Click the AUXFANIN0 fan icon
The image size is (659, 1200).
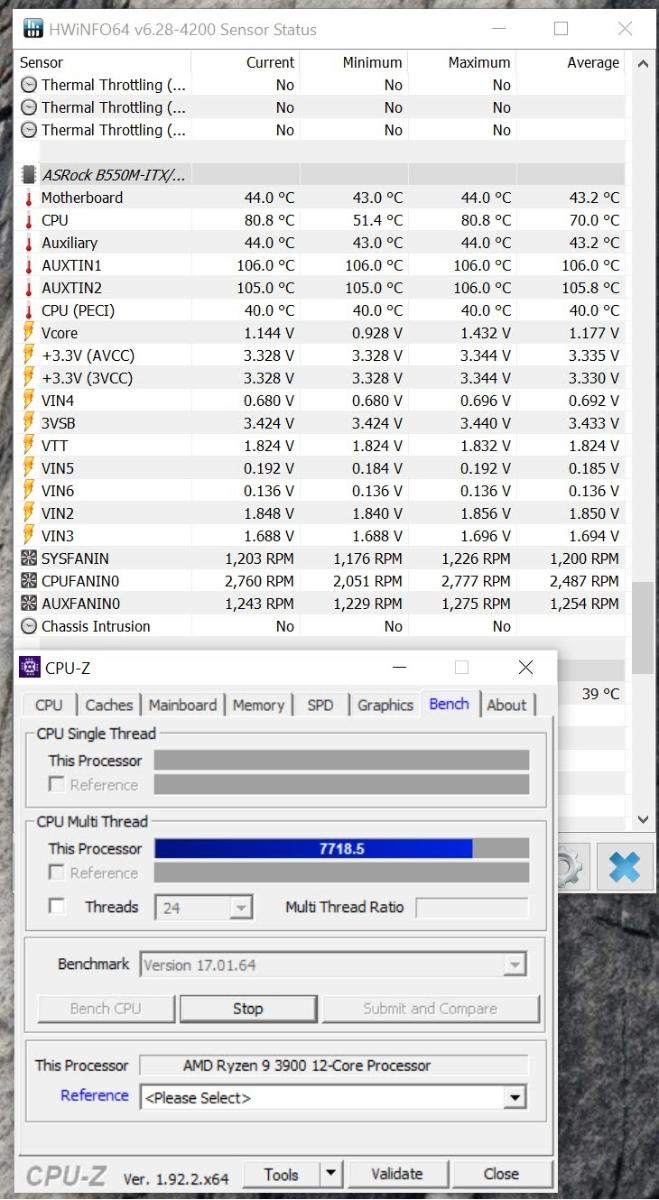28,603
